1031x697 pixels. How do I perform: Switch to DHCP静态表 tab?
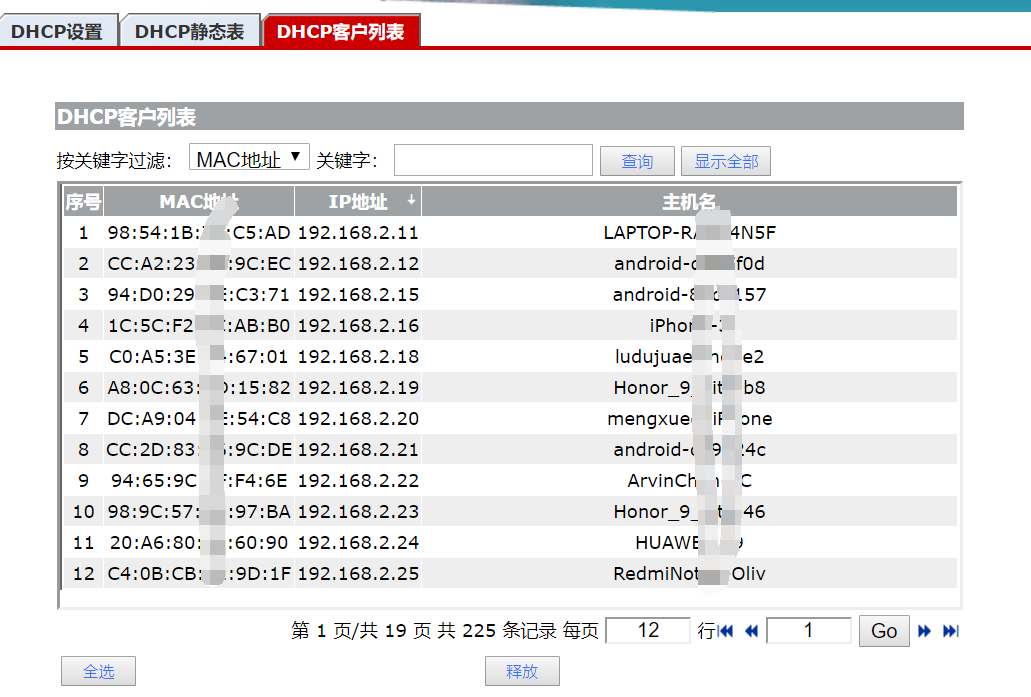click(190, 31)
